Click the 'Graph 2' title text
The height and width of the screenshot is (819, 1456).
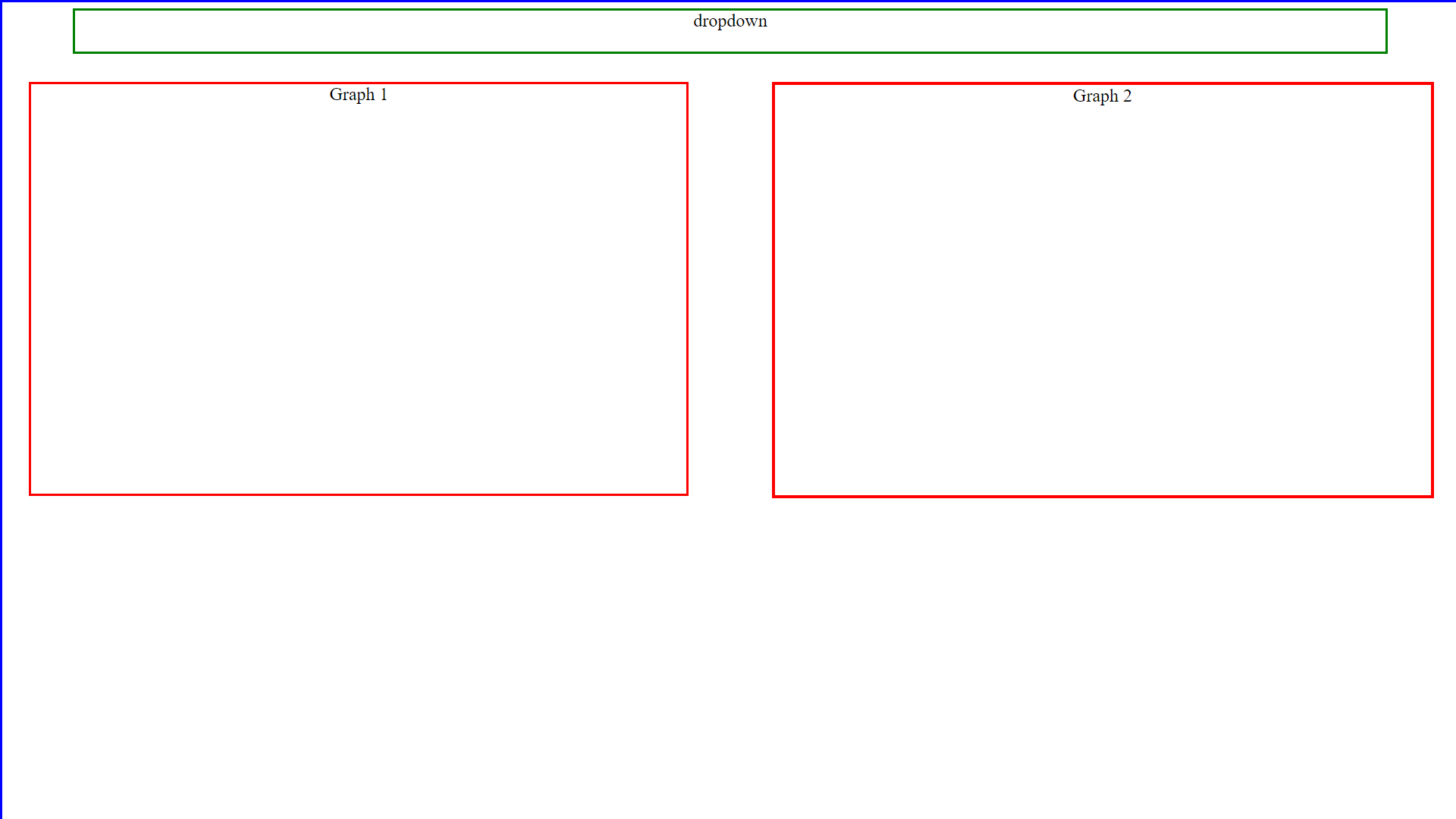1102,96
